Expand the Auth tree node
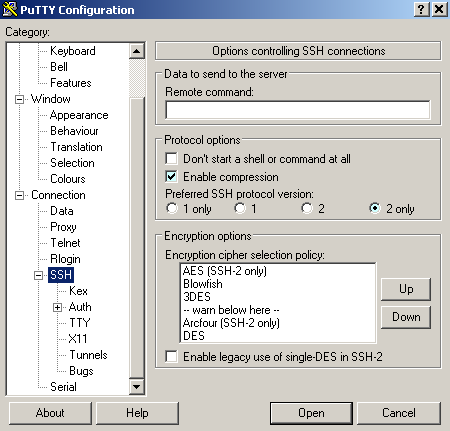Image resolution: width=450 pixels, height=431 pixels. point(58,307)
